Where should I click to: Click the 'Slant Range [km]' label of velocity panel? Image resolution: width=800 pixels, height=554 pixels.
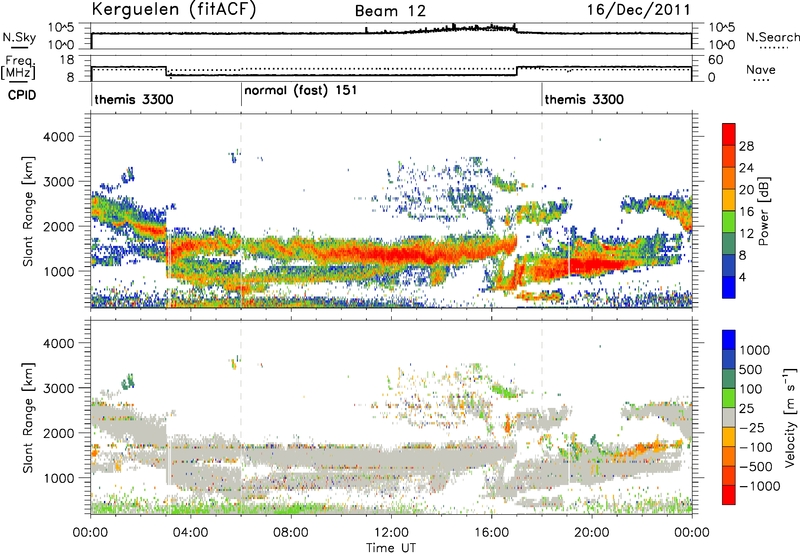[28, 417]
